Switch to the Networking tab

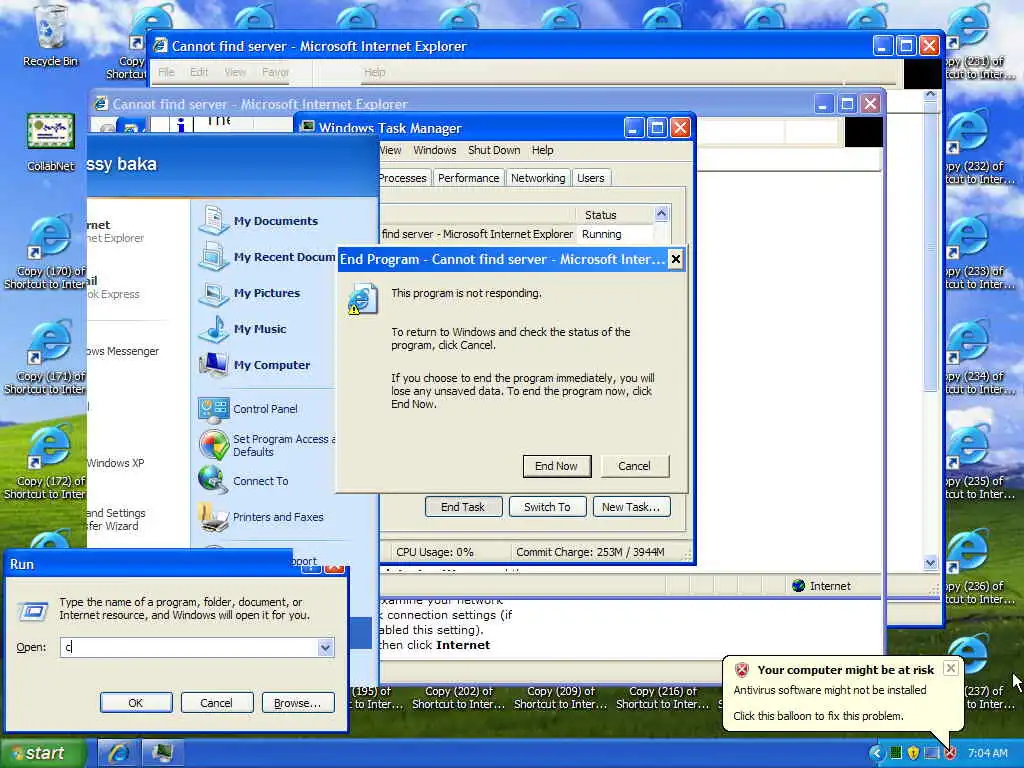[538, 178]
